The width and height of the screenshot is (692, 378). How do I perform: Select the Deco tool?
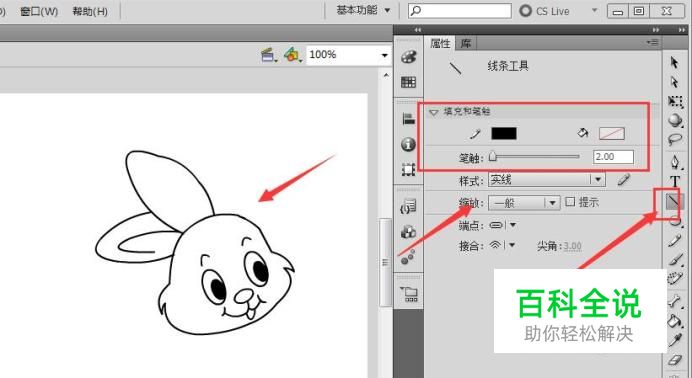[675, 279]
